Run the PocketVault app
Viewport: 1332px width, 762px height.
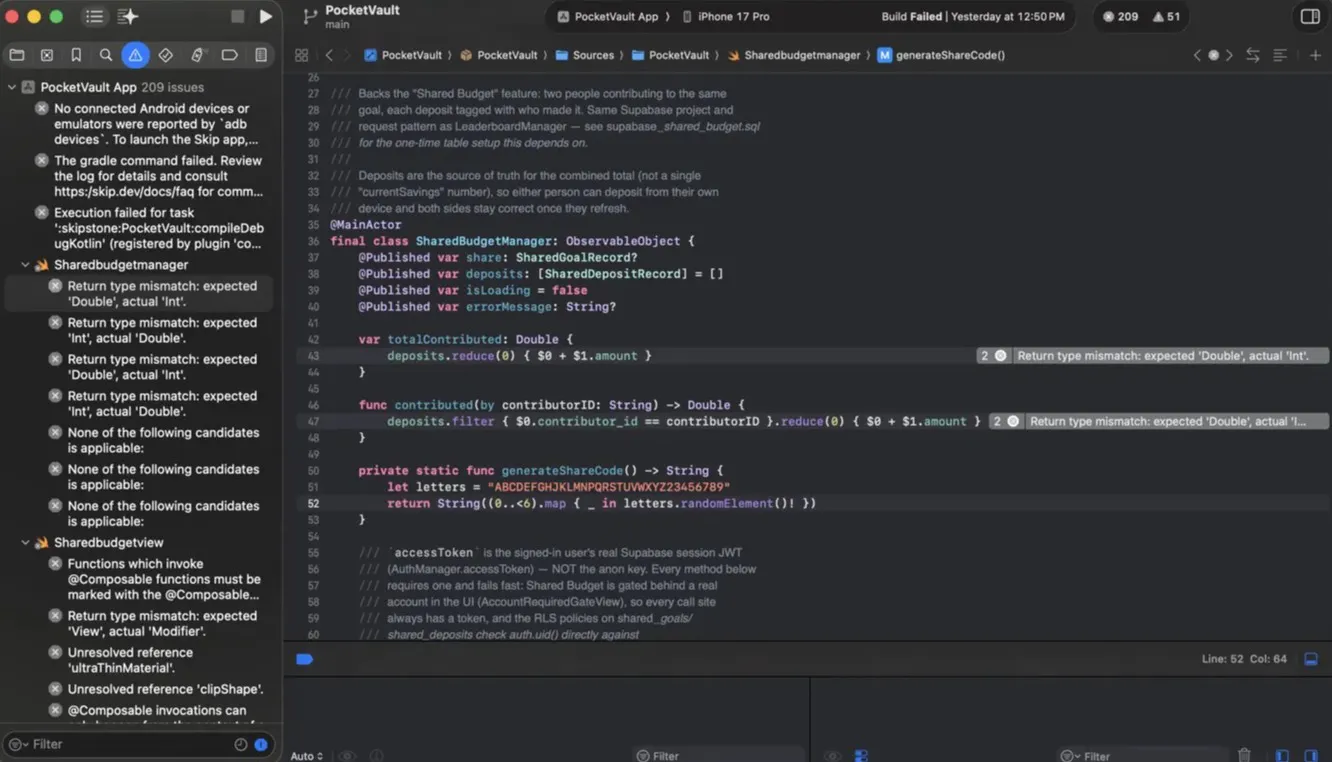click(x=265, y=16)
